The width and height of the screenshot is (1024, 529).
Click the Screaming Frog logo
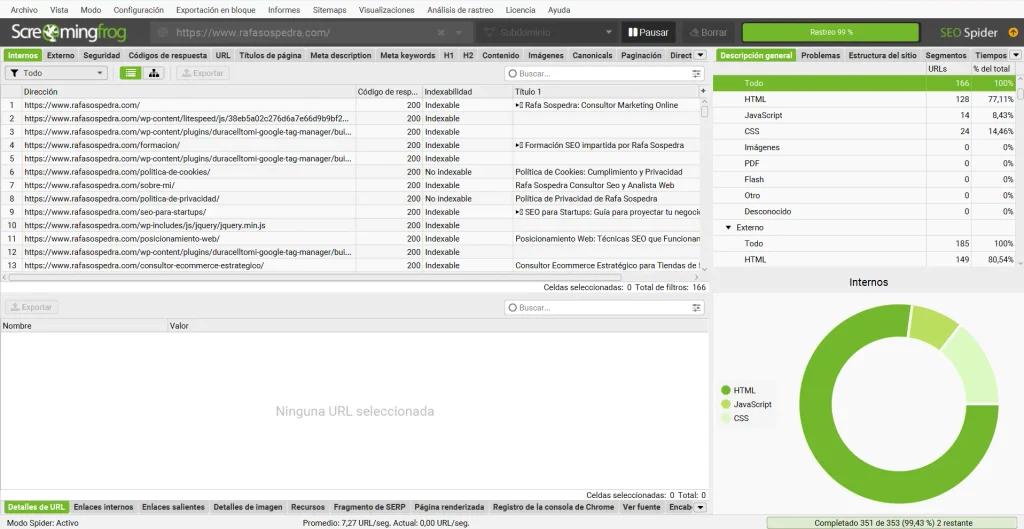pos(69,32)
